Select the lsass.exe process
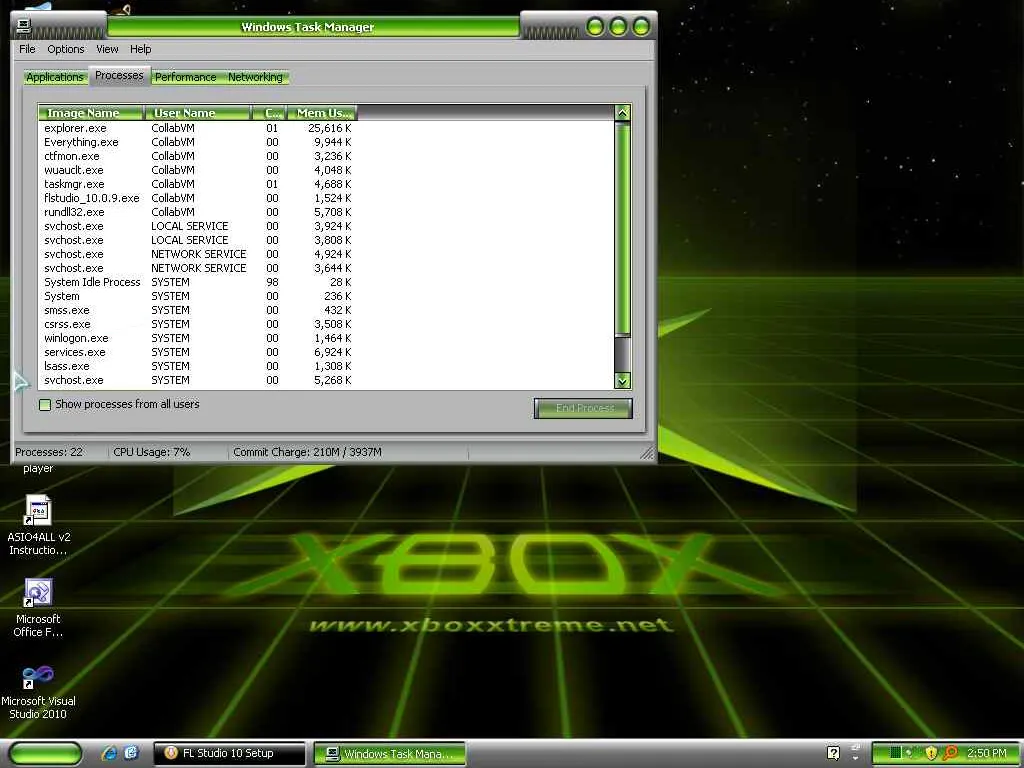This screenshot has height=768, width=1024. (198, 366)
